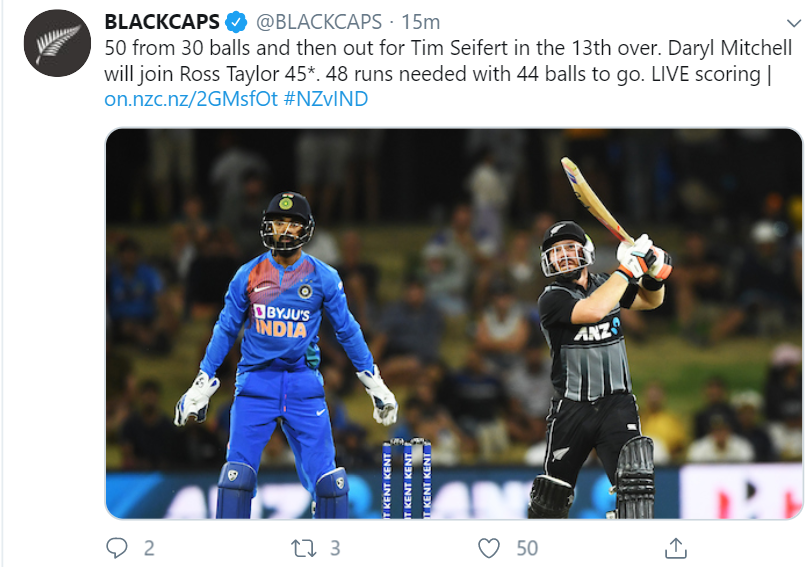
Task: Click the stumps in the match photo
Action: [407, 479]
